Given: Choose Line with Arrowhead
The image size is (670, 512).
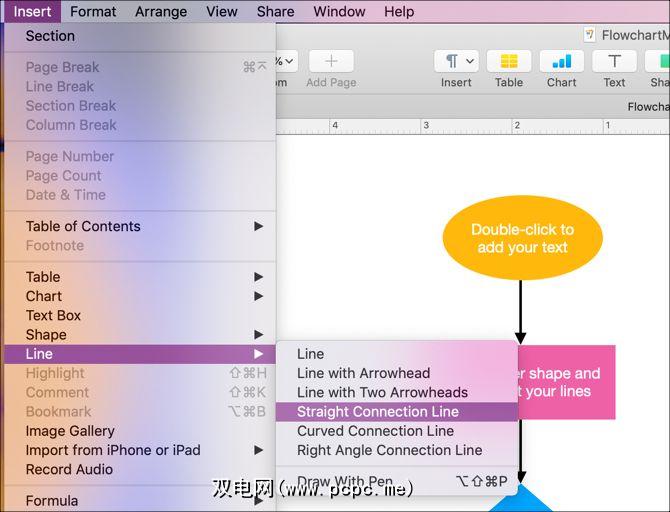Looking at the screenshot, I should pos(397,373).
